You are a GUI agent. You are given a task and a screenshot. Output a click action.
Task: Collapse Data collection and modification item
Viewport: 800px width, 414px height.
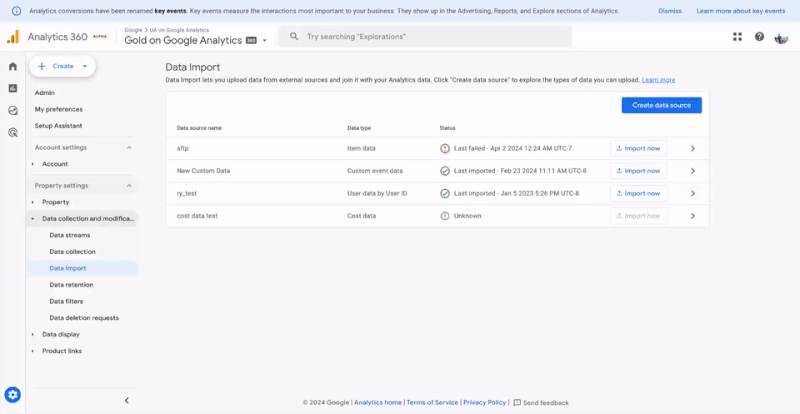tap(33, 219)
